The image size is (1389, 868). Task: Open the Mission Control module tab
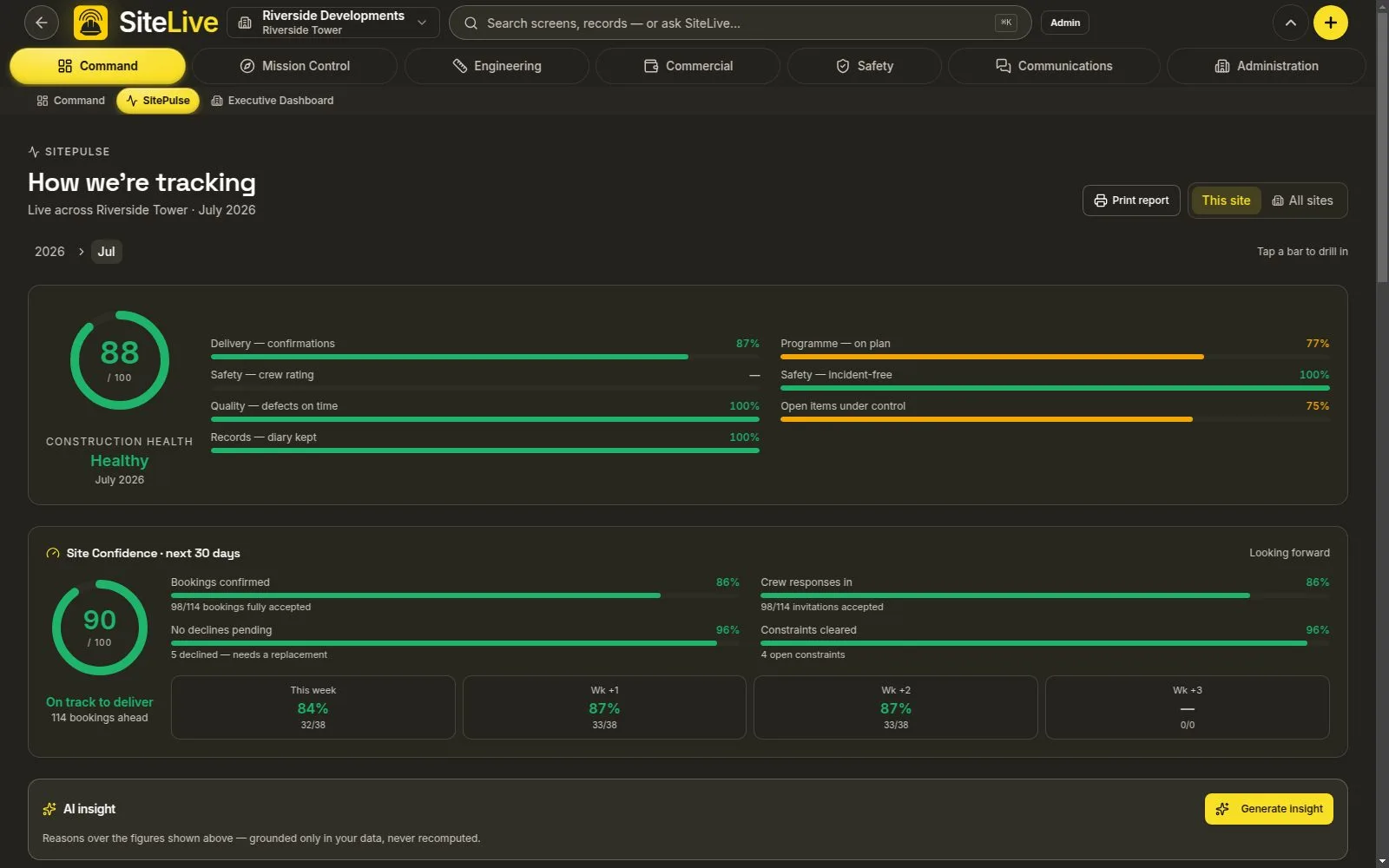294,66
